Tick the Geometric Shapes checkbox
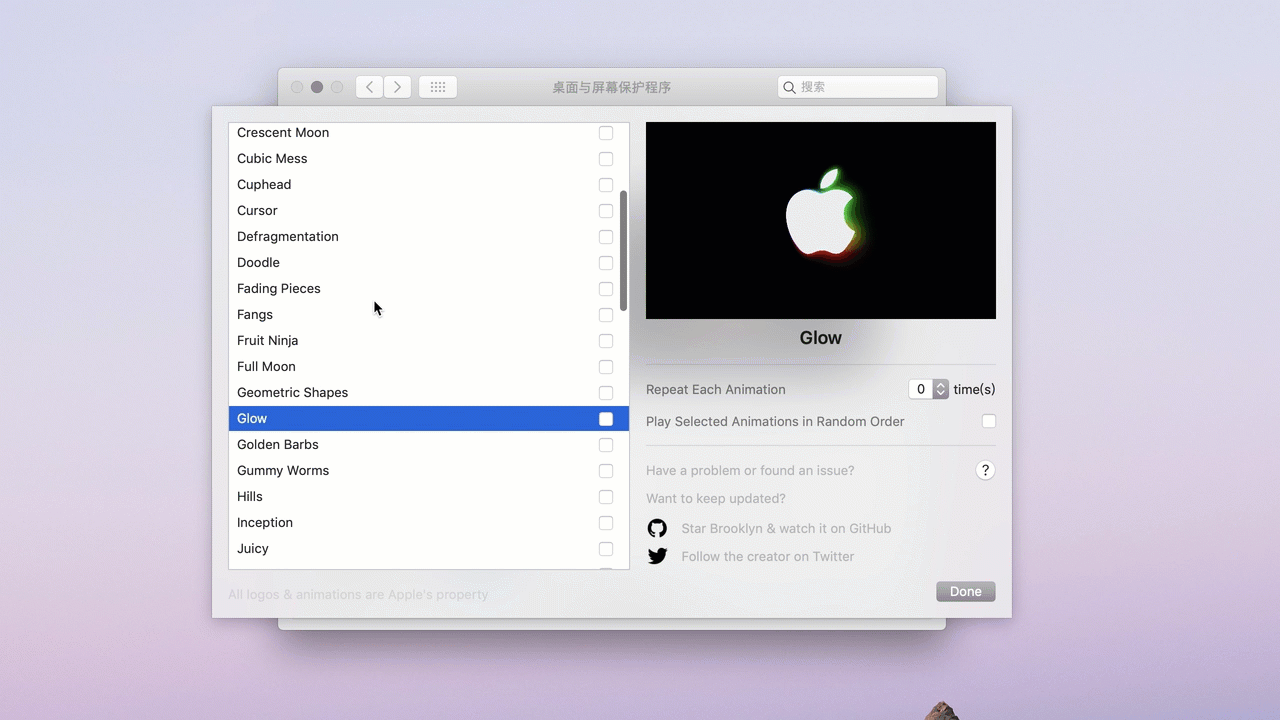 606,393
